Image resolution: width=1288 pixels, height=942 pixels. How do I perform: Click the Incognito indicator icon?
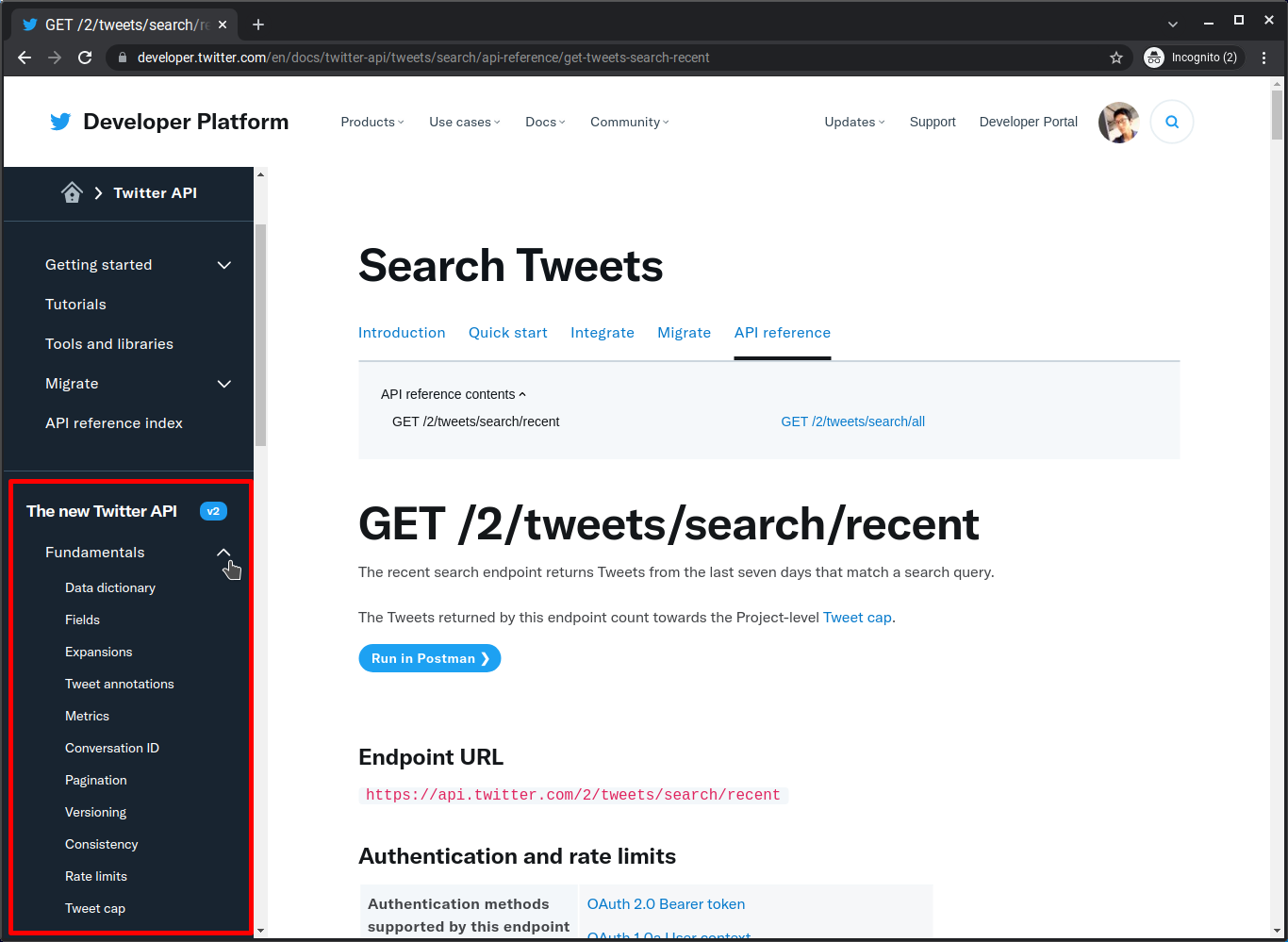[x=1153, y=57]
